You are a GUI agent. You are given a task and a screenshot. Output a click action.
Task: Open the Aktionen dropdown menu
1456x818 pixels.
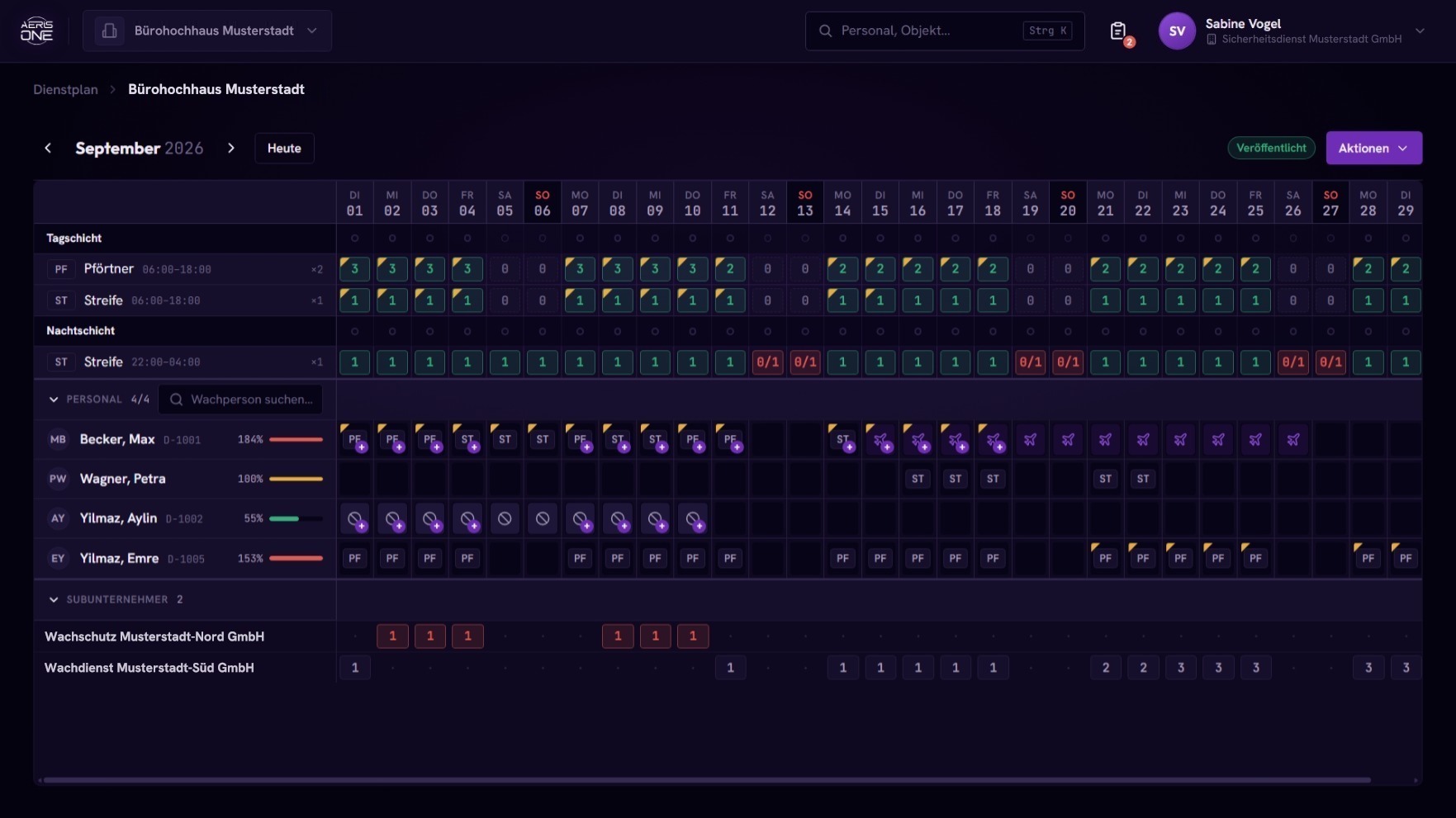click(1373, 148)
